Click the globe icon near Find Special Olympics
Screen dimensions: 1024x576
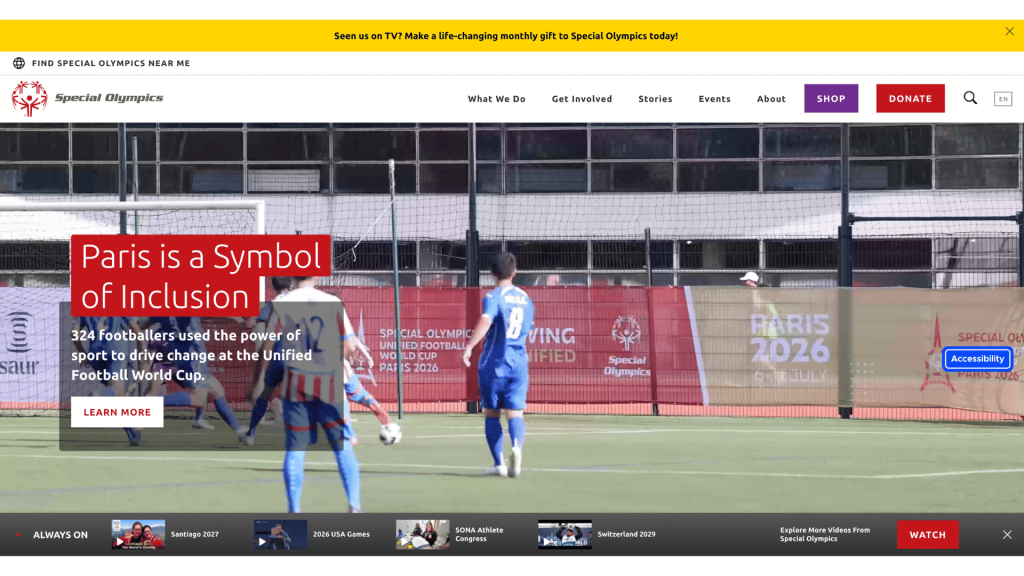[x=19, y=63]
